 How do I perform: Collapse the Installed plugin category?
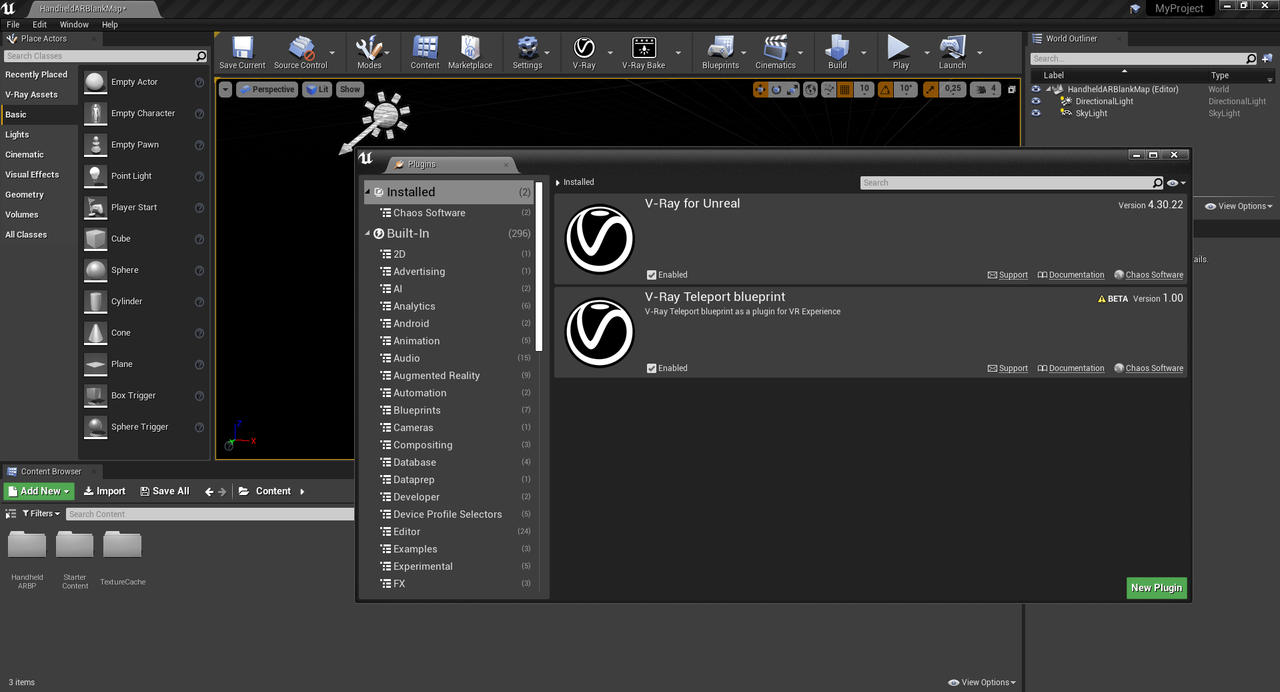[368, 192]
